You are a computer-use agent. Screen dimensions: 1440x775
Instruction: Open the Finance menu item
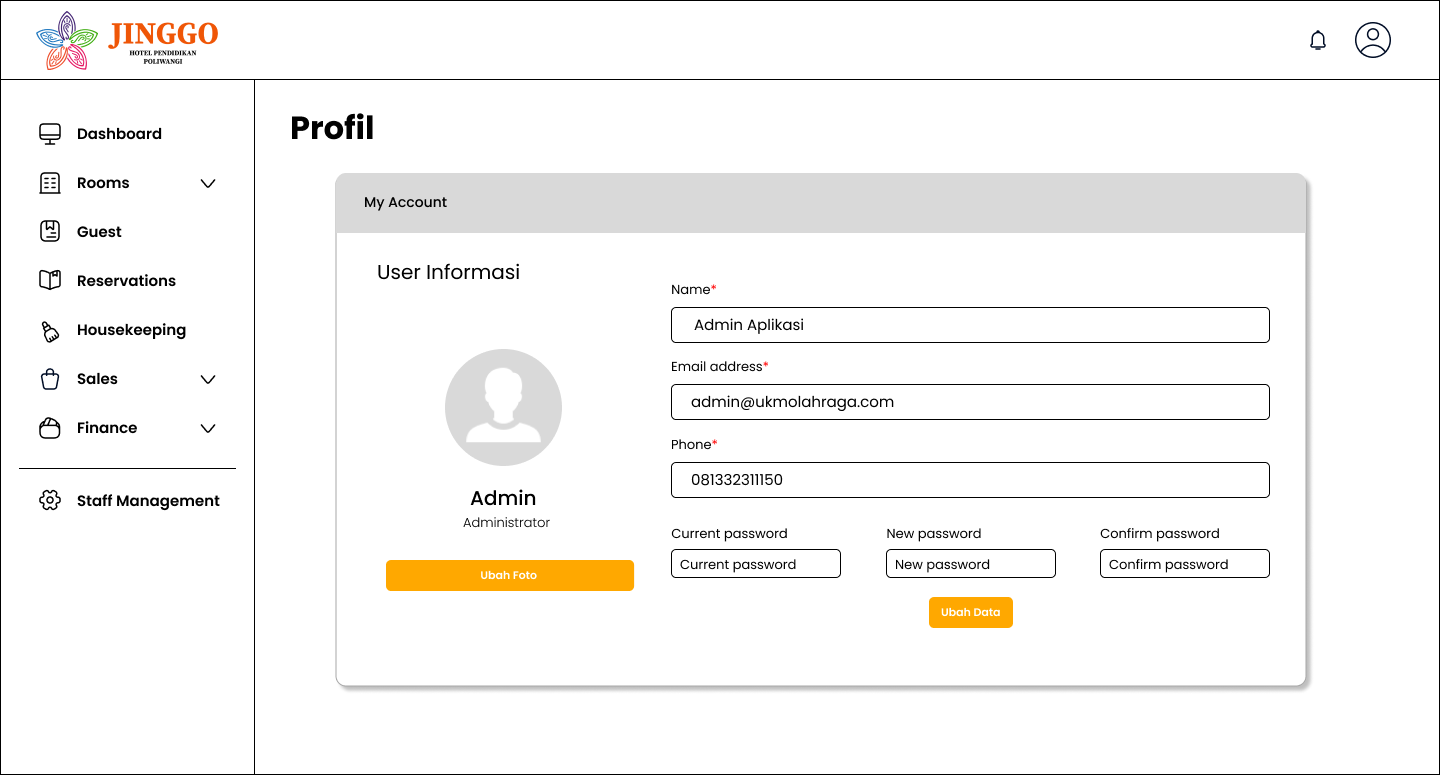(107, 428)
